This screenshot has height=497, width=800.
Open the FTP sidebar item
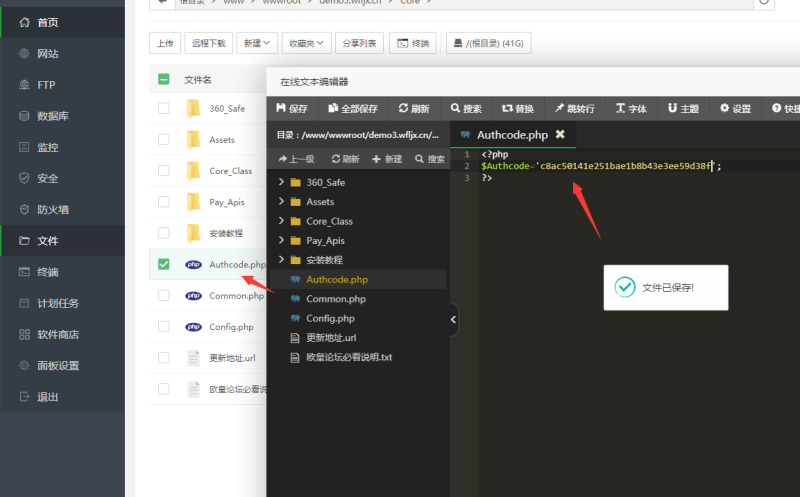(62, 85)
